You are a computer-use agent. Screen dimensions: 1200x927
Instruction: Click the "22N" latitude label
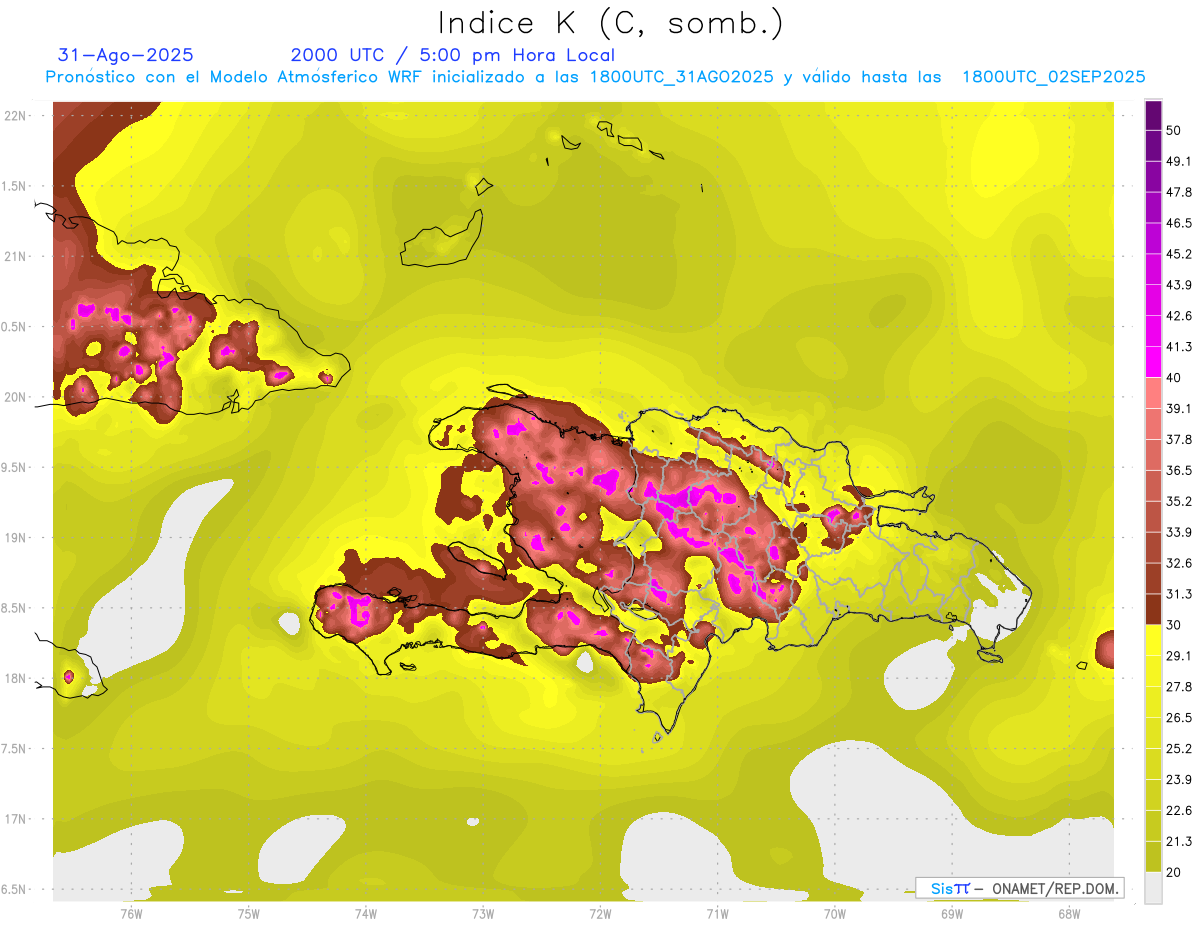[x=17, y=116]
